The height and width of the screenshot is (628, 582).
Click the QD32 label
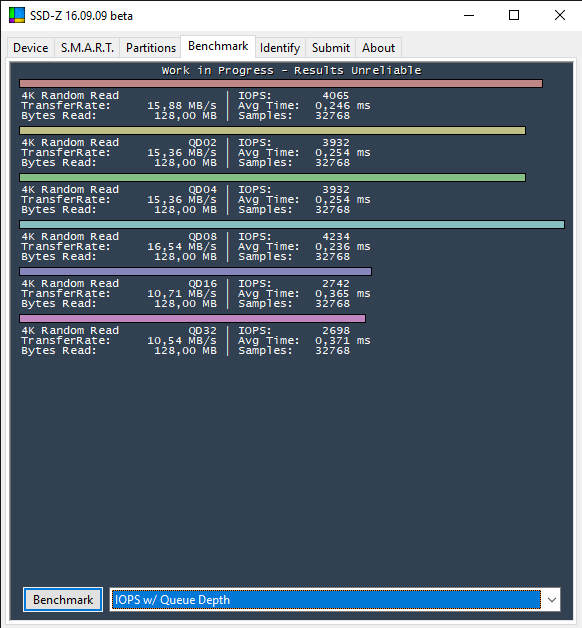tap(203, 330)
